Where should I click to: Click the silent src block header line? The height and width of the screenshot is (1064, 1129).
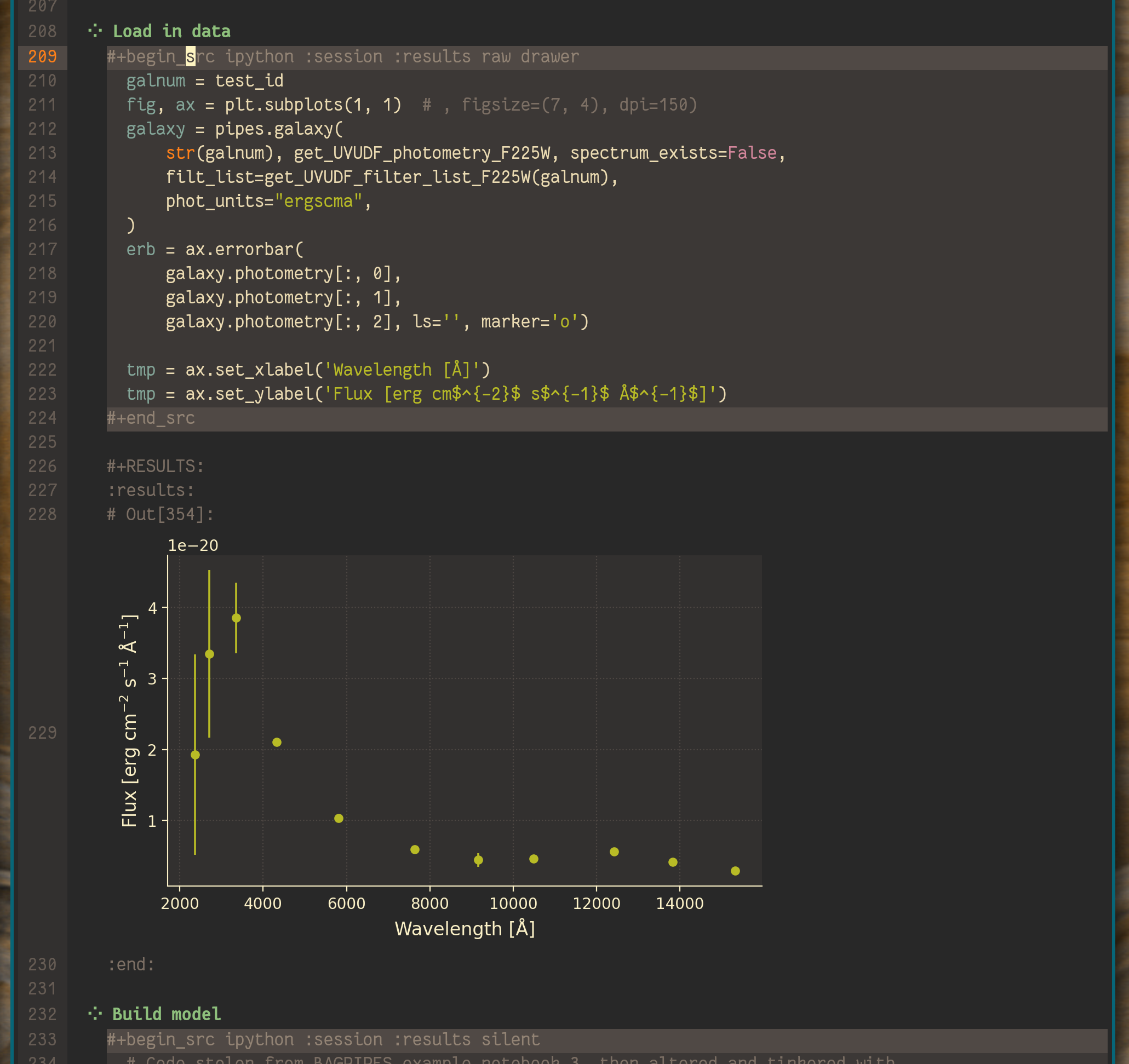[323, 1039]
